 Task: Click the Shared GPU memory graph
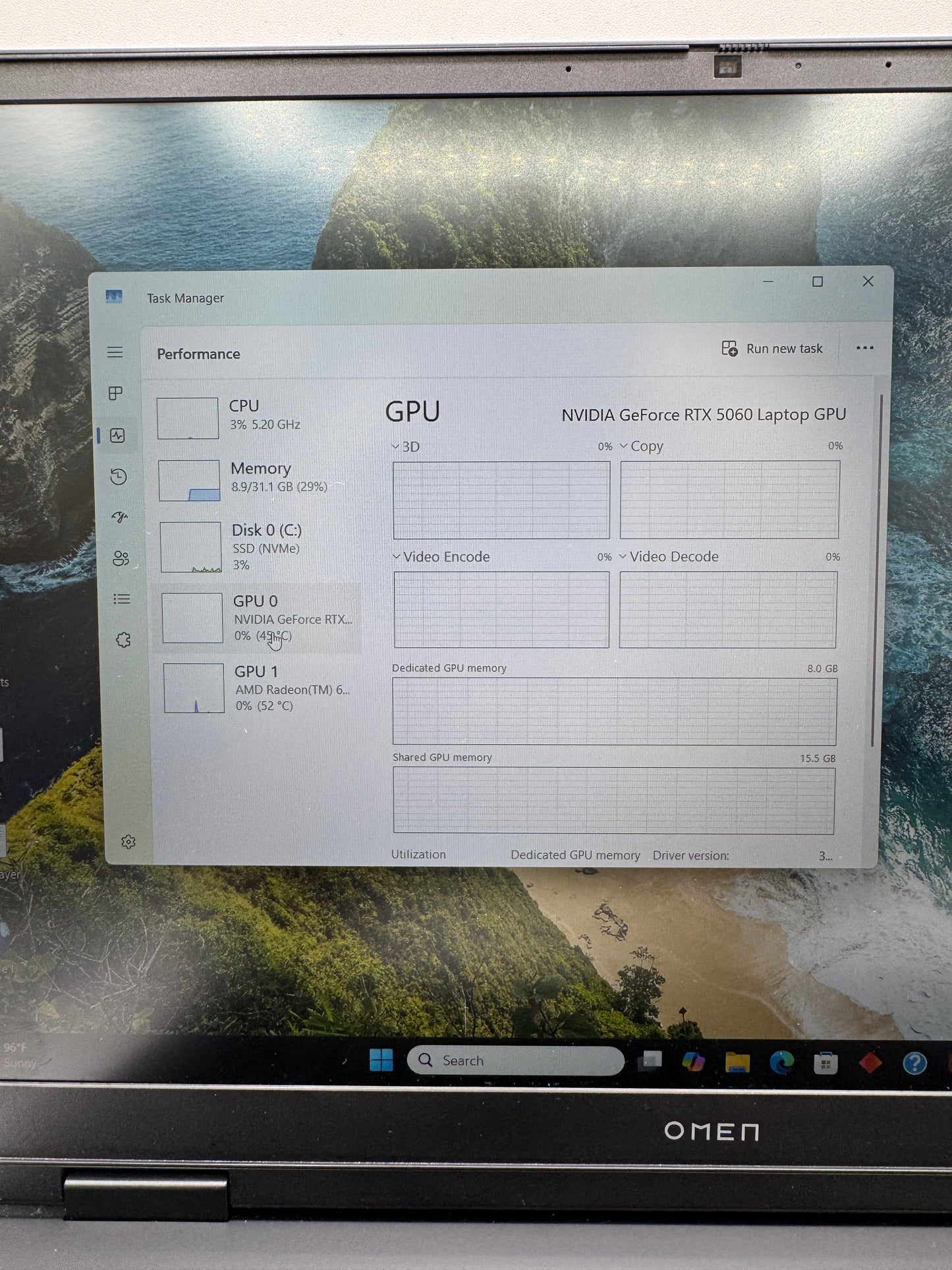(x=614, y=801)
